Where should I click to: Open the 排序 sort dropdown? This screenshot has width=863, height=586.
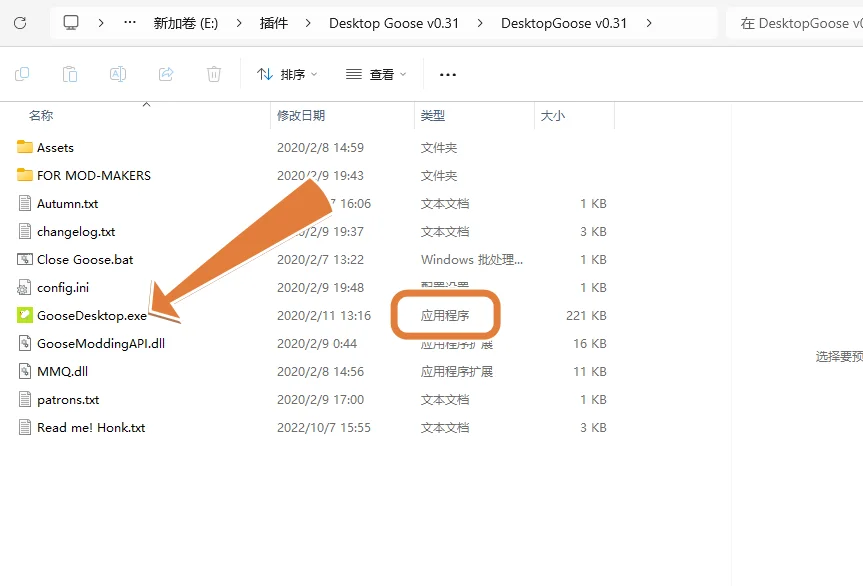pos(287,74)
